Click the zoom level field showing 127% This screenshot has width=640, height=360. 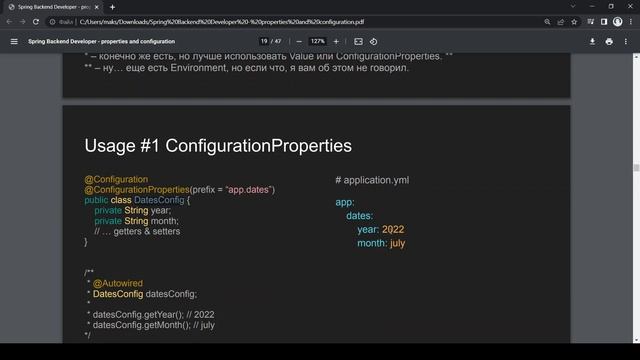pos(318,42)
